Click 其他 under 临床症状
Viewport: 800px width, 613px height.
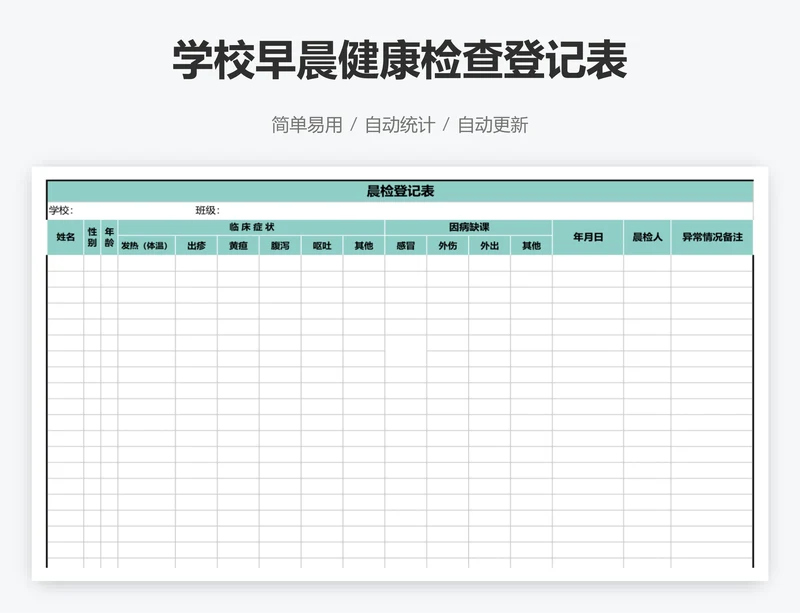(364, 246)
